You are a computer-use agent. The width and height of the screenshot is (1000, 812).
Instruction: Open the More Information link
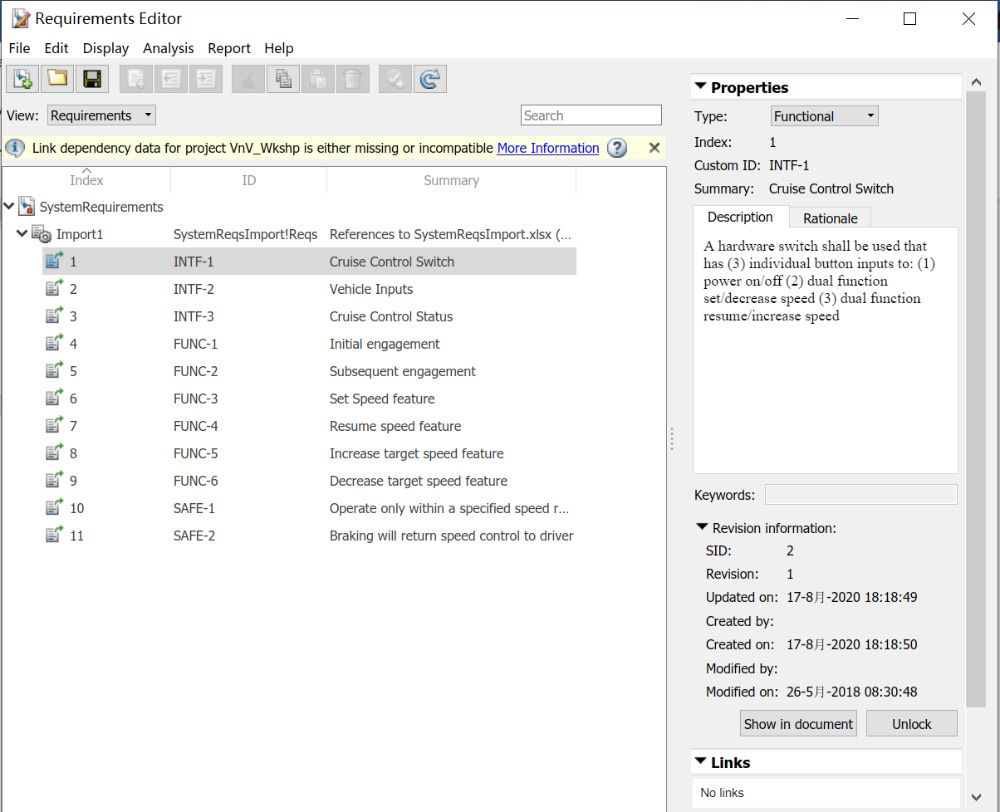coord(548,148)
